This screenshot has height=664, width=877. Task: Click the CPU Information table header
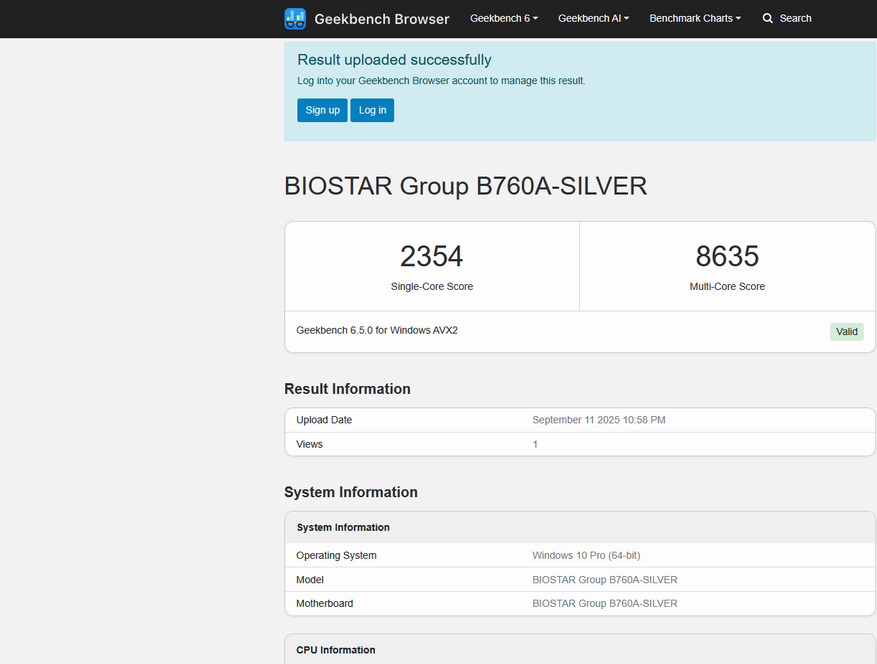tap(336, 650)
